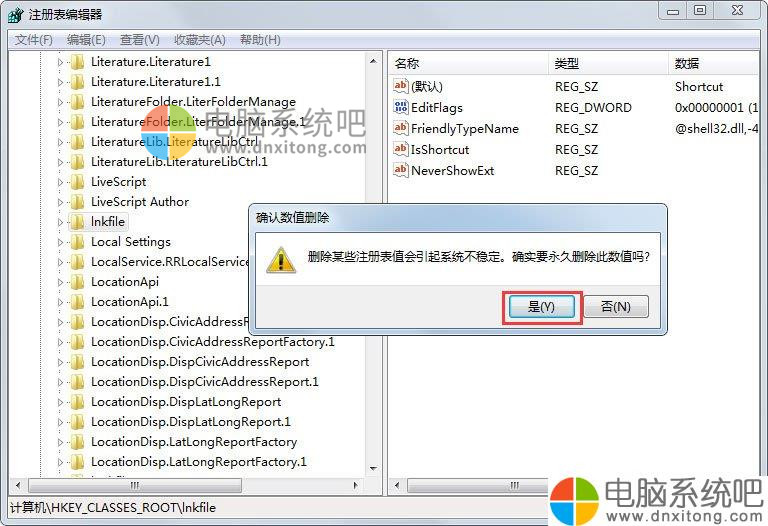Click the tree pane's horizontal scrollbar thumb
Image resolution: width=768 pixels, height=526 pixels.
click(135, 485)
